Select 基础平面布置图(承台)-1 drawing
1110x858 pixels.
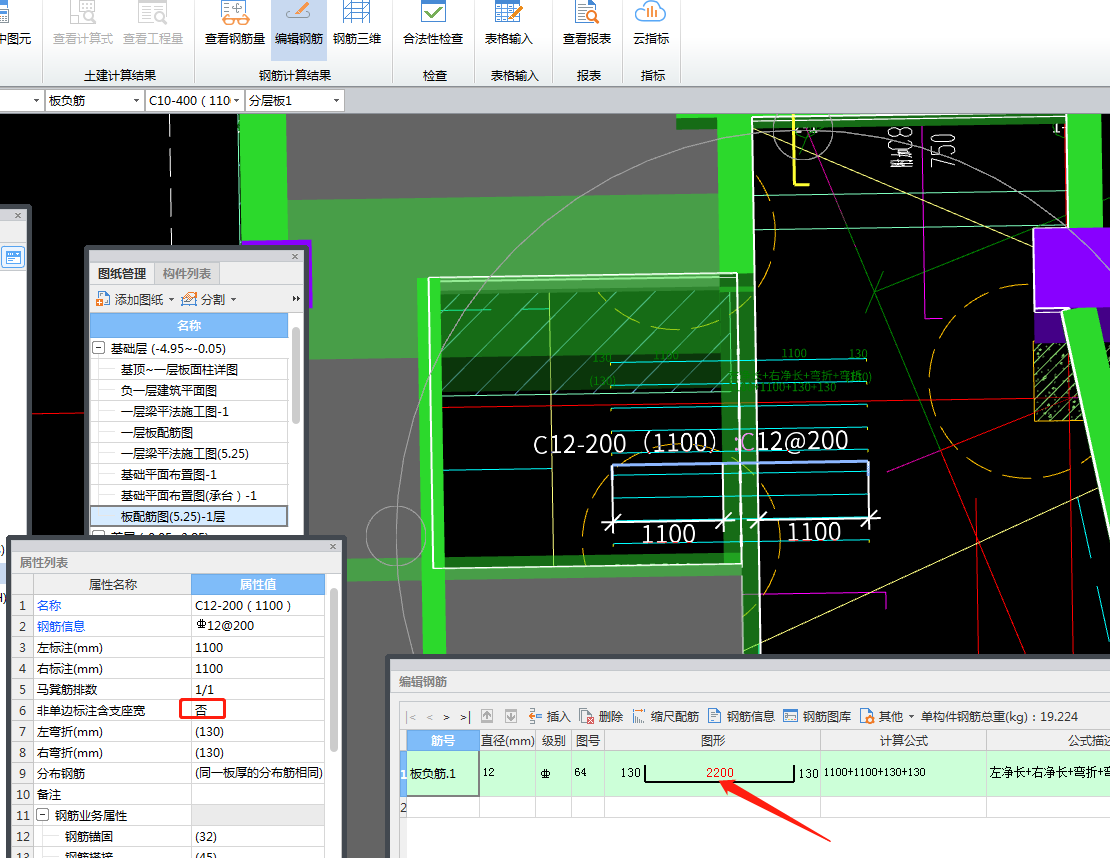[188, 496]
